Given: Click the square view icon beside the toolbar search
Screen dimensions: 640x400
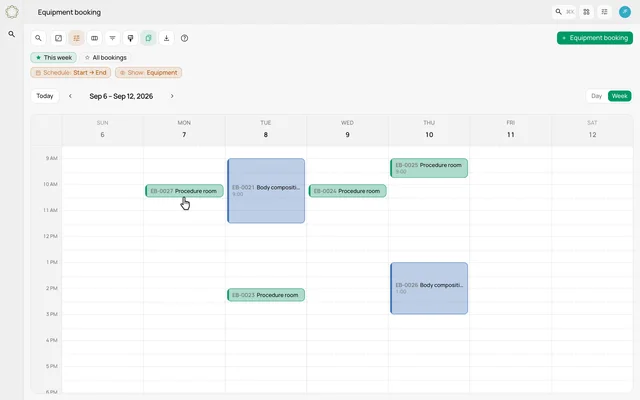Looking at the screenshot, I should (58, 38).
